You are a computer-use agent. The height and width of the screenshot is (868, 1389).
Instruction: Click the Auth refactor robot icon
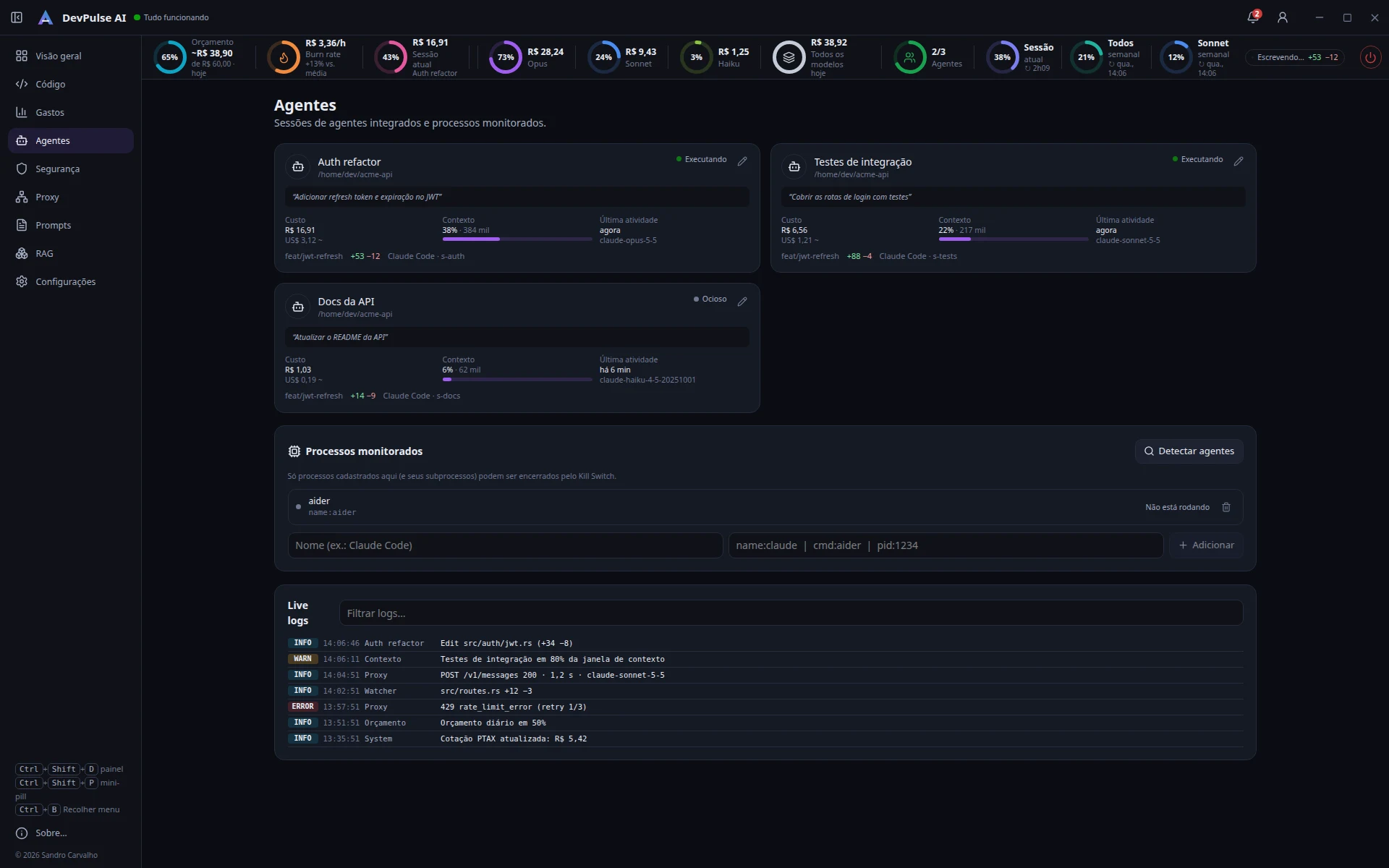tap(298, 167)
